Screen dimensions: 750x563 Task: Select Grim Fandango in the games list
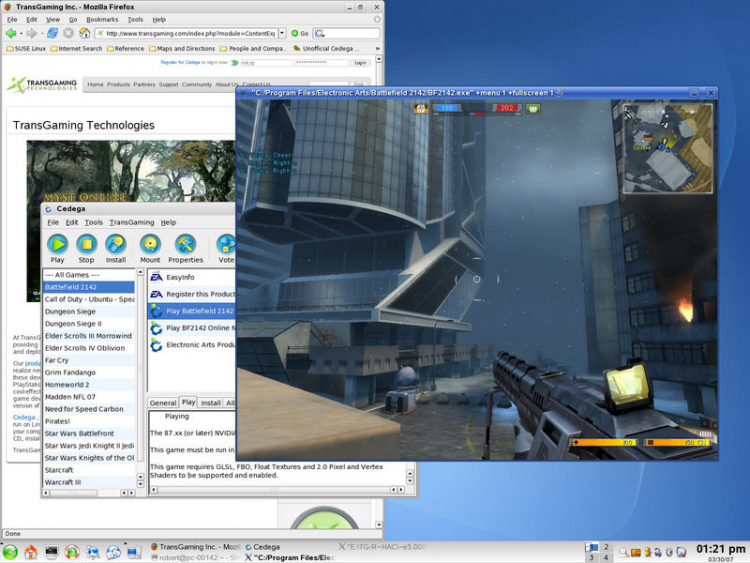tap(89, 372)
